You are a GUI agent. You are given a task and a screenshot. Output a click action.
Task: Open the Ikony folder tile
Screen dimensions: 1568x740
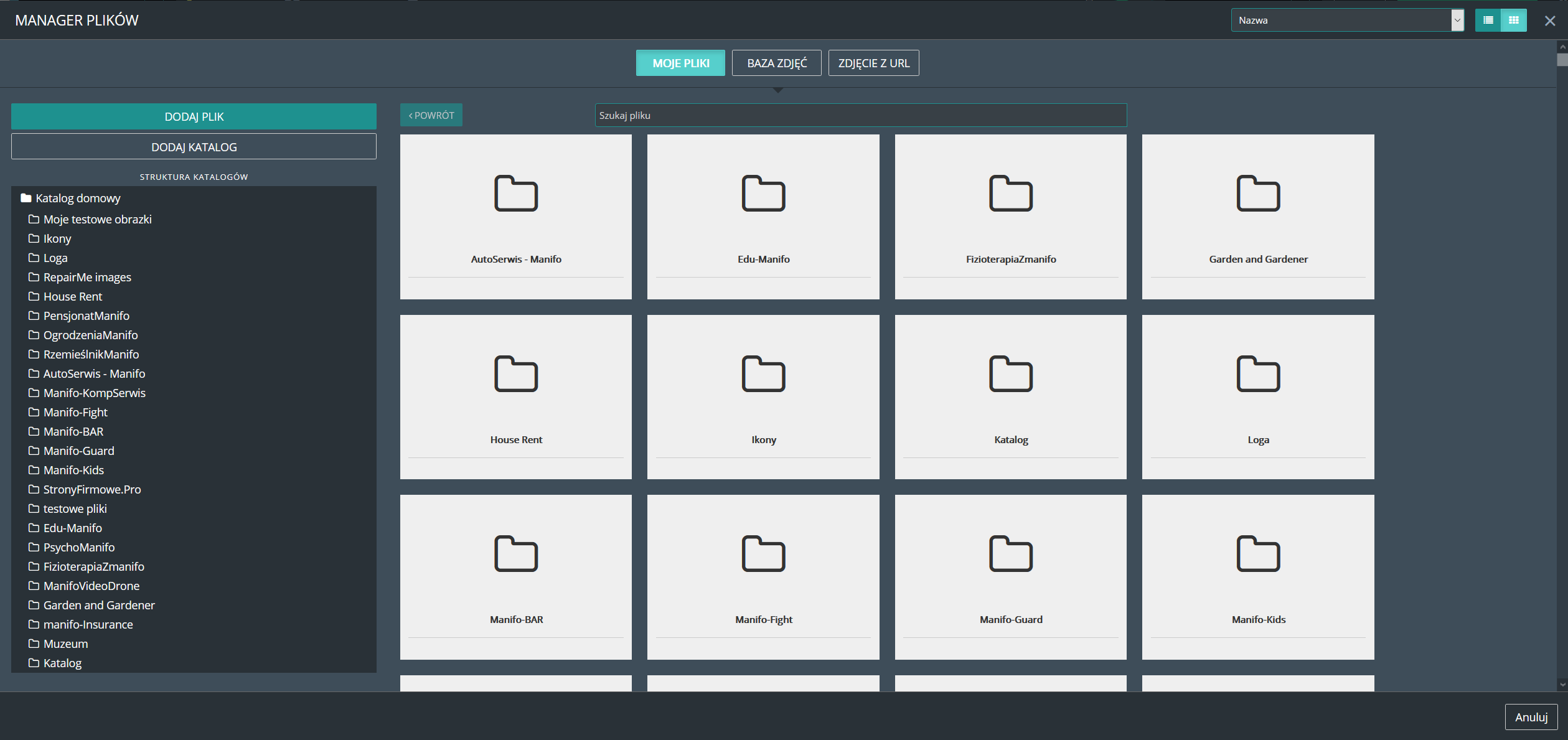pyautogui.click(x=763, y=396)
